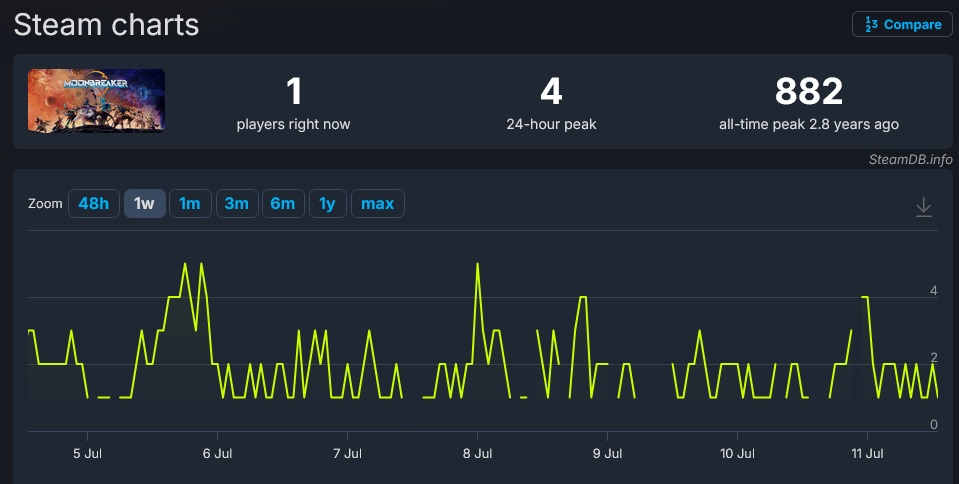Click the 'Steam charts' heading
This screenshot has height=484, width=959.
click(106, 25)
